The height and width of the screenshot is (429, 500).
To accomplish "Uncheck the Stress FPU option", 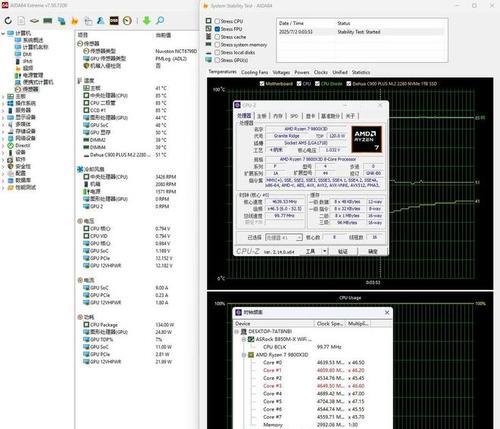I will (217, 29).
